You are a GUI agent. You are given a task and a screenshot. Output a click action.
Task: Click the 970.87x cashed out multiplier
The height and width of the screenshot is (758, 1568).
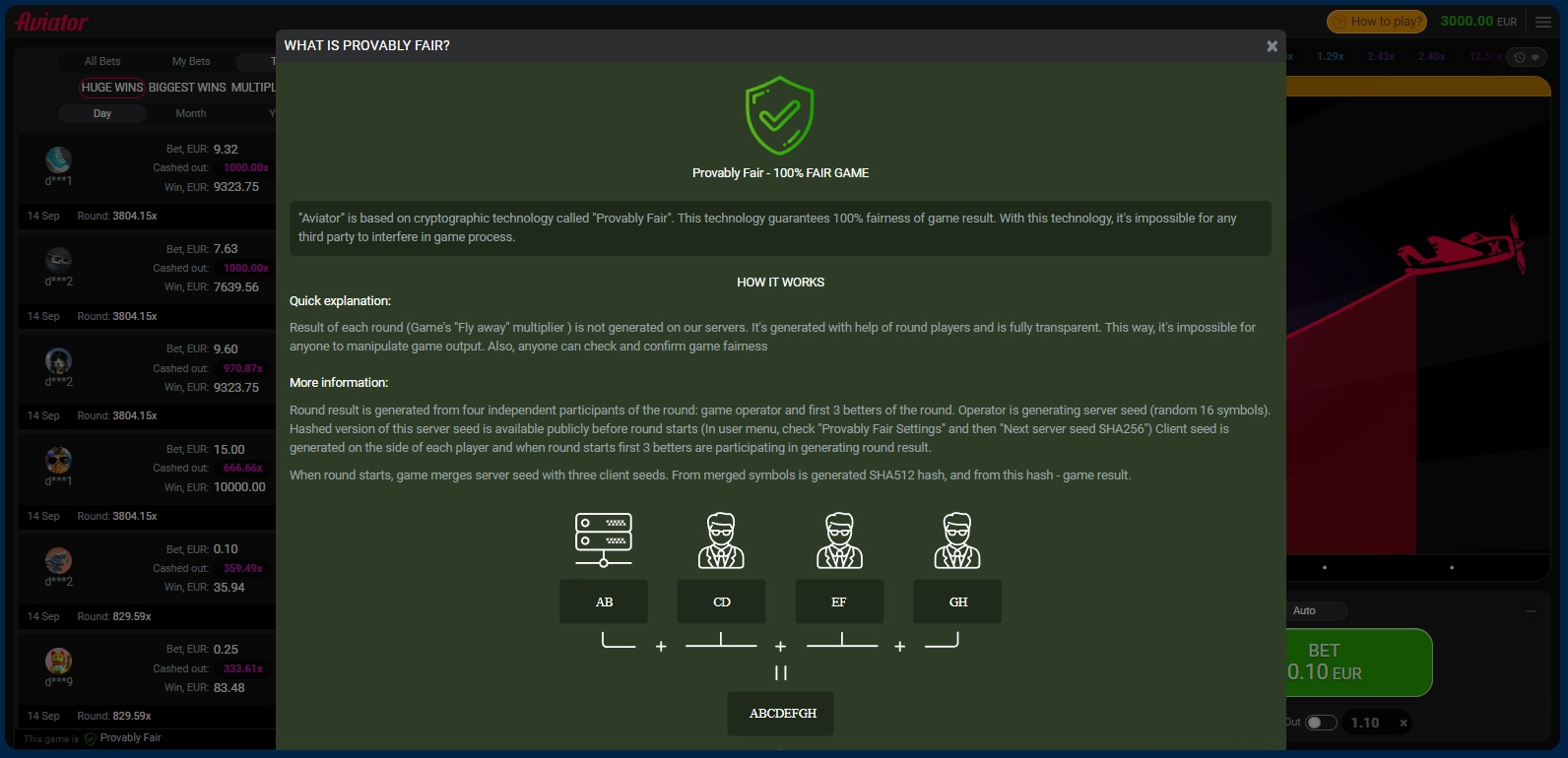click(243, 368)
